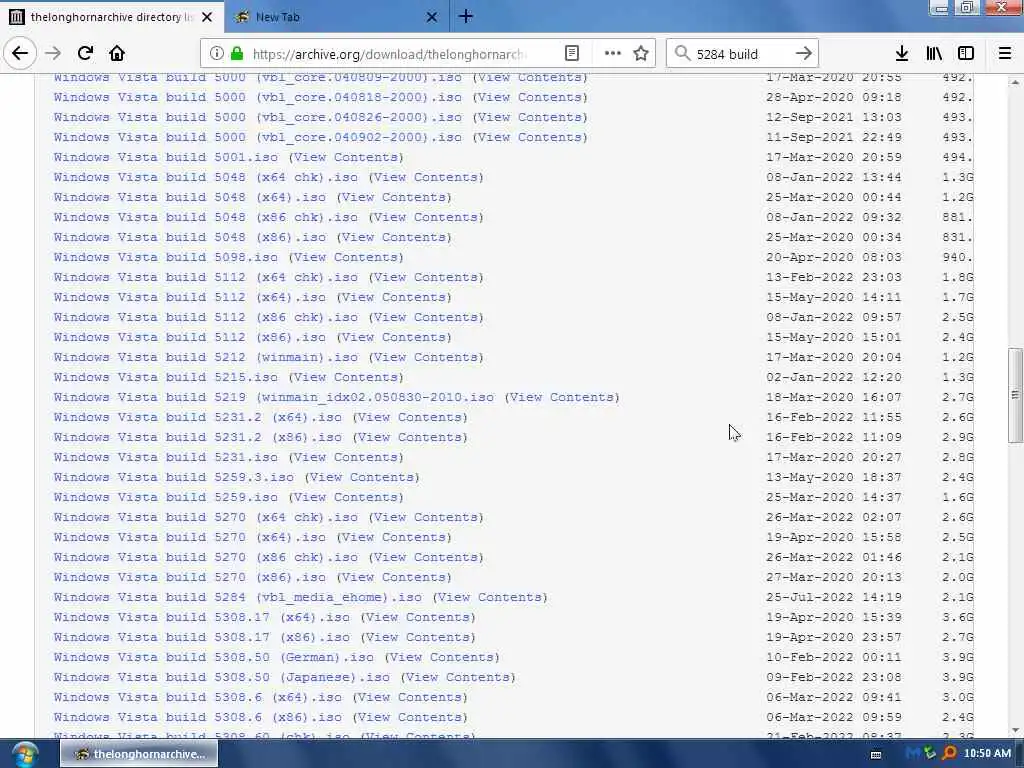Click the search box containing 5284 build
The image size is (1024, 768).
(741, 54)
